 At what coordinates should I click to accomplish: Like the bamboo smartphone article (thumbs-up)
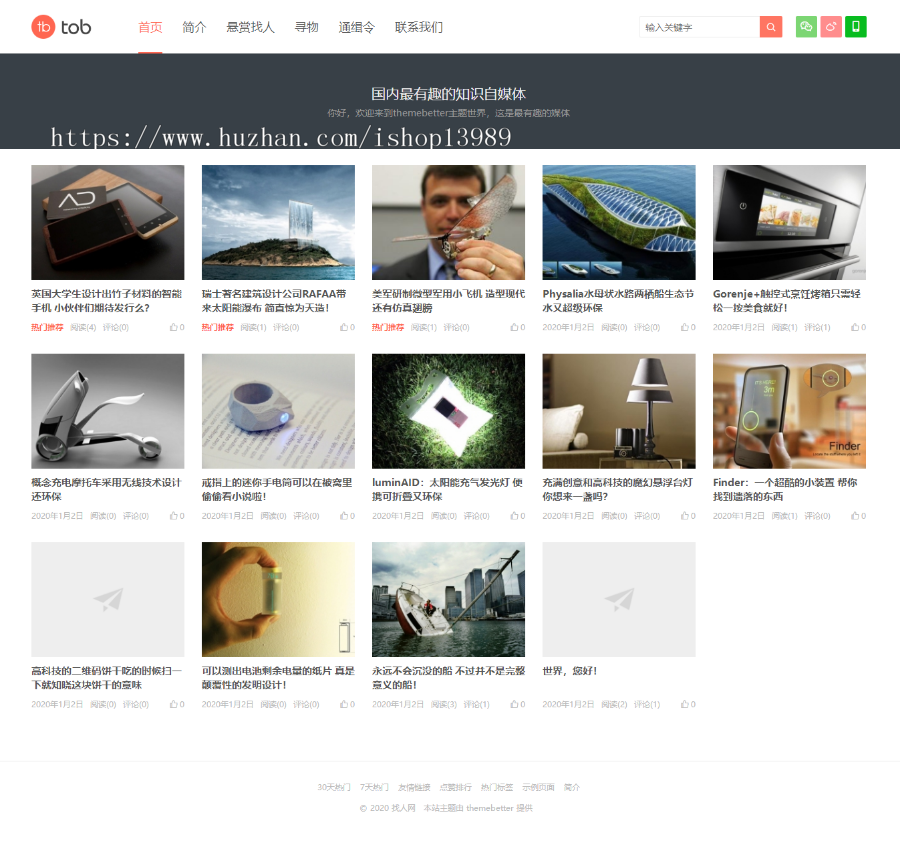tap(177, 327)
